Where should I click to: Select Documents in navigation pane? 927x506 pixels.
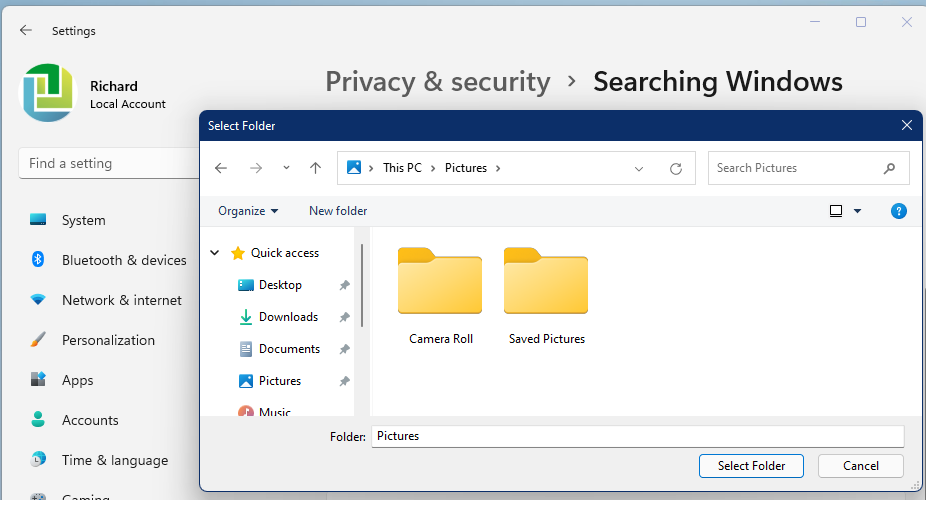click(289, 349)
